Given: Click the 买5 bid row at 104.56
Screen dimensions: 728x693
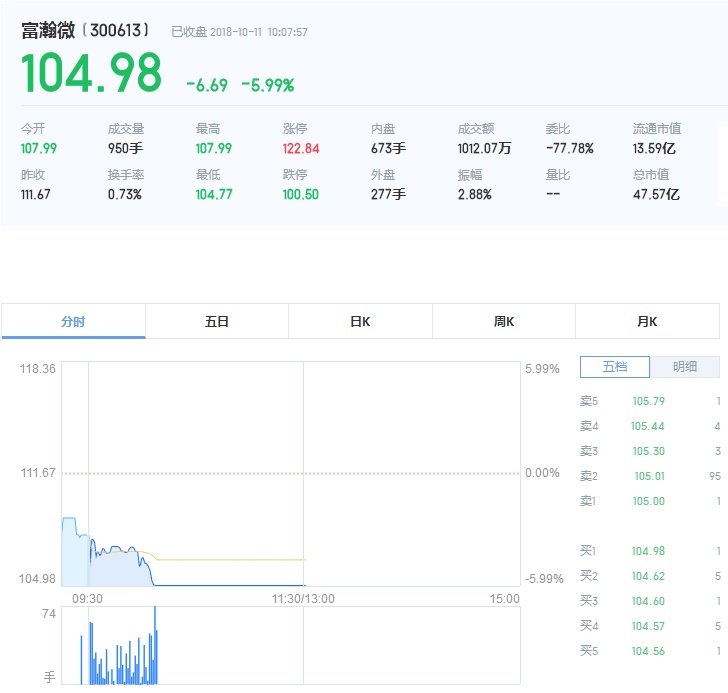Looking at the screenshot, I should (649, 651).
